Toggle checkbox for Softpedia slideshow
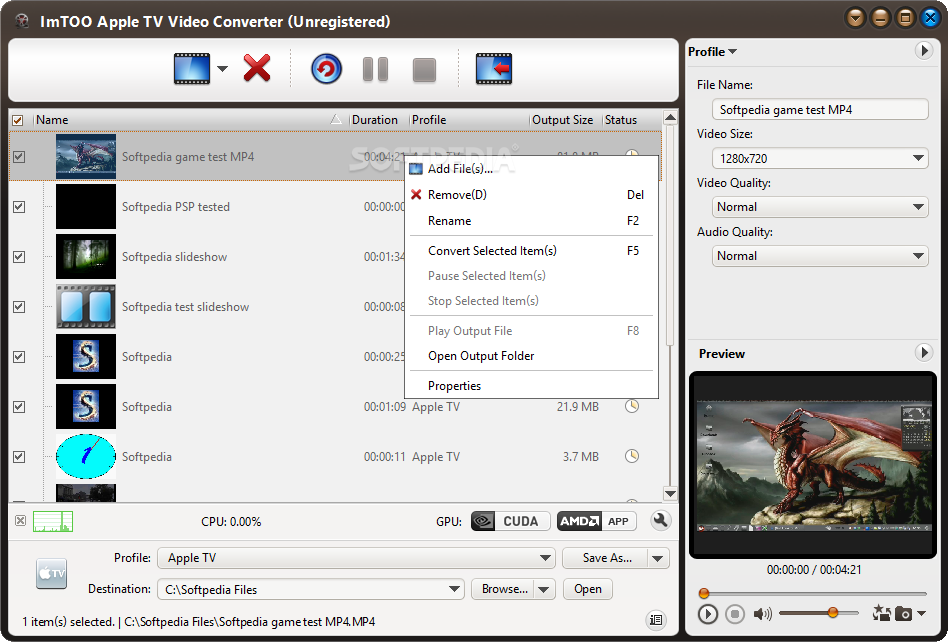948x642 pixels. pyautogui.click(x=19, y=256)
